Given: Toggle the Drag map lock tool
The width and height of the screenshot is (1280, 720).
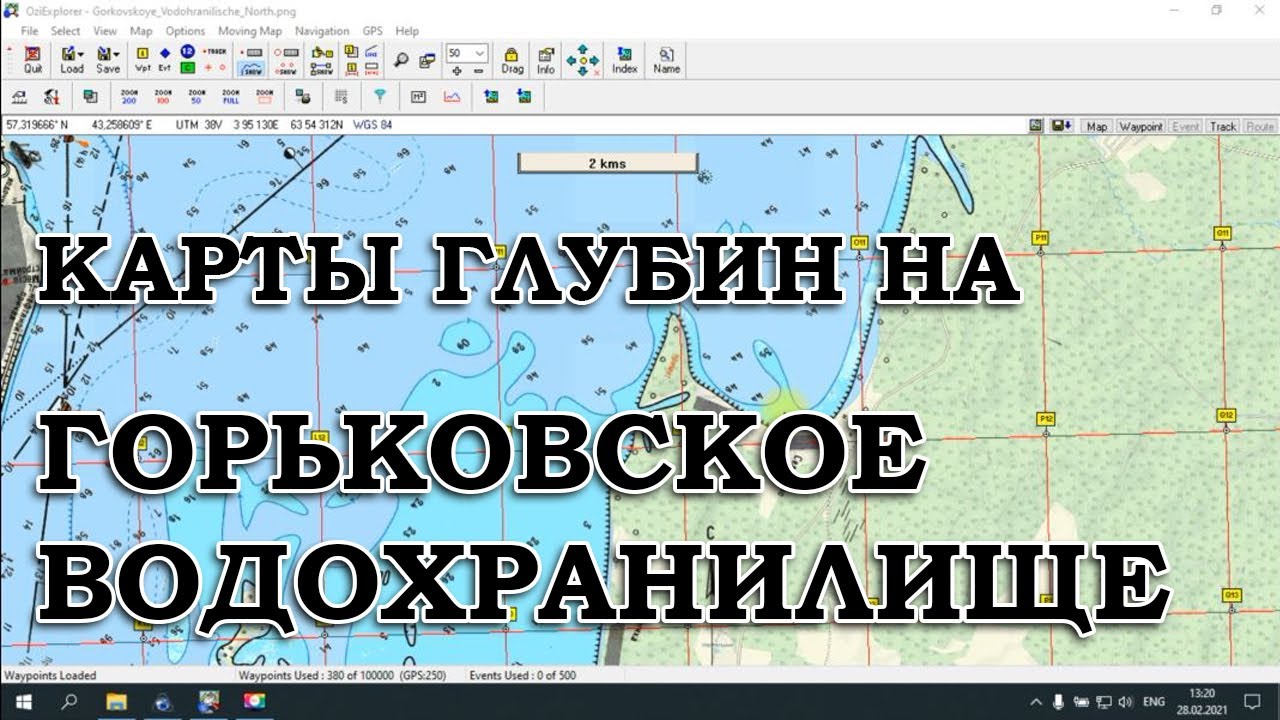Looking at the screenshot, I should tap(512, 60).
